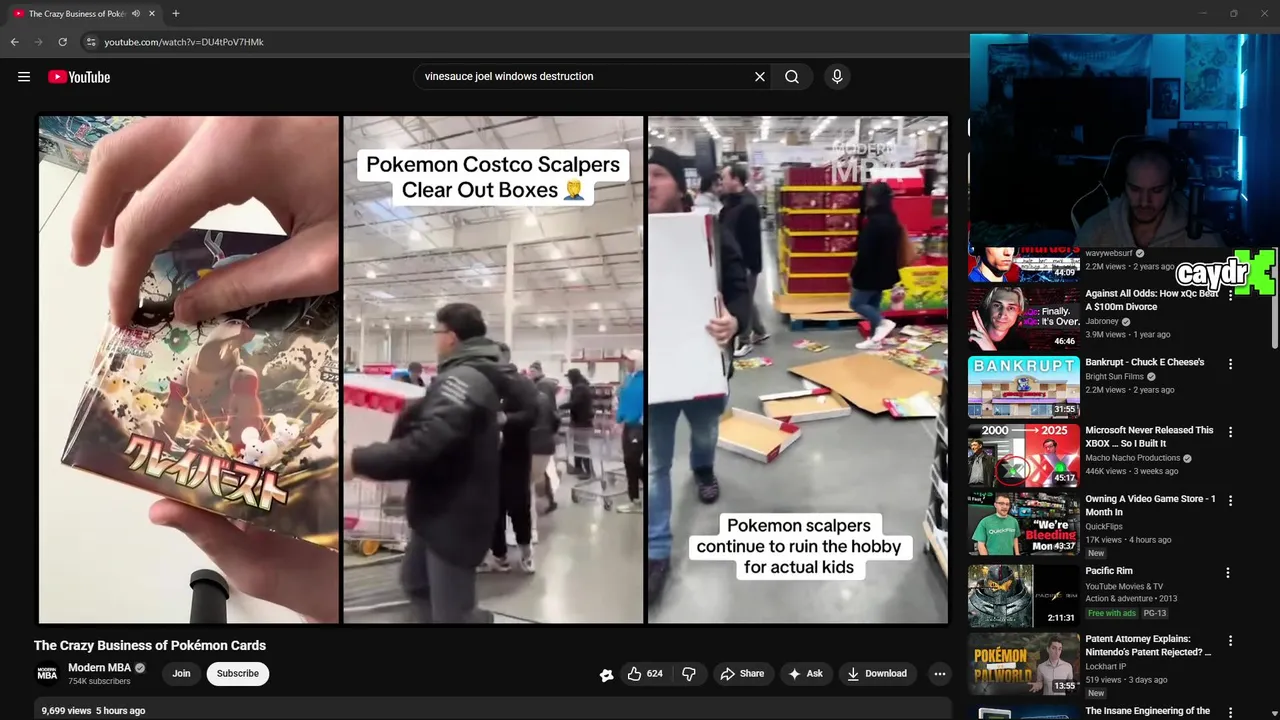Click title Bankrupt - Chuck E Cheese's
Image resolution: width=1280 pixels, height=720 pixels.
(1145, 362)
